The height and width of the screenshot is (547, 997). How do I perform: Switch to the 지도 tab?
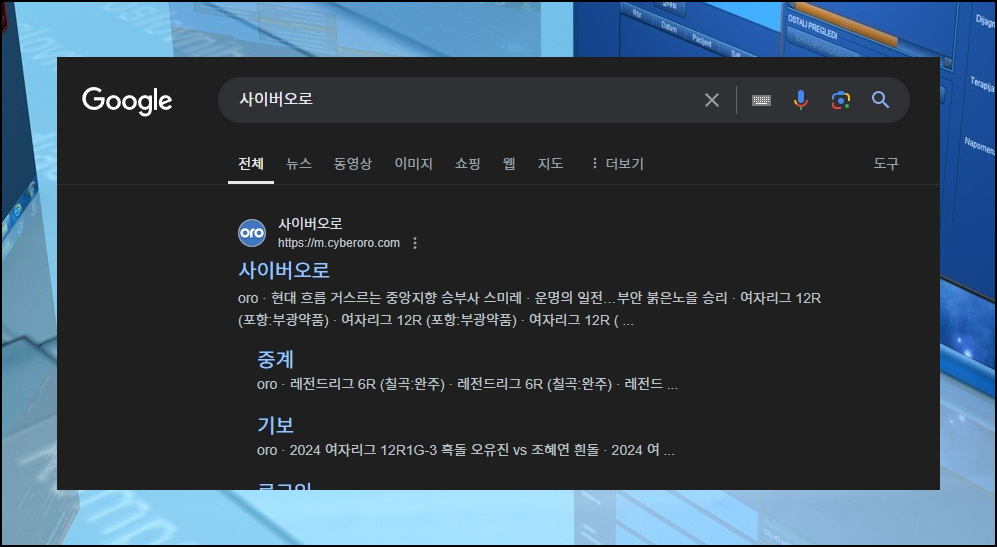coord(550,163)
